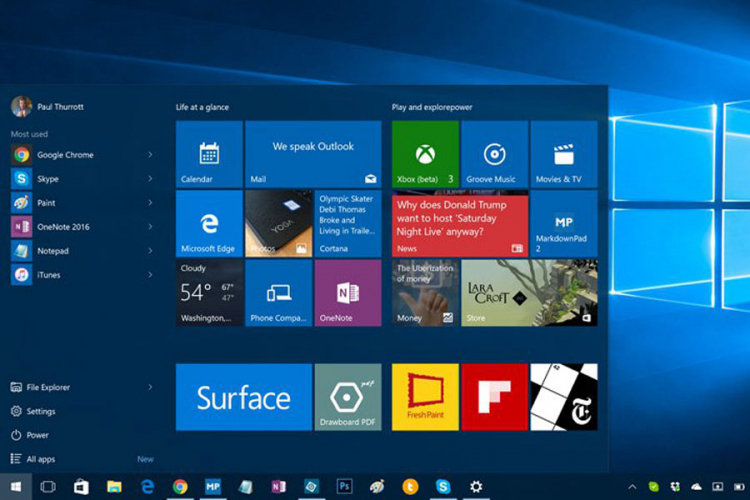Launch Chrome from the taskbar
This screenshot has width=750, height=500.
[x=180, y=487]
